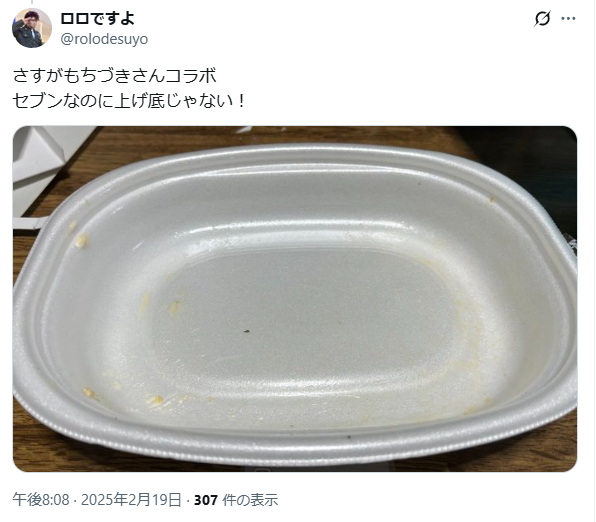
Task: Click the tweet line セブンなのに上げ底じゃない！
Action: (x=130, y=101)
